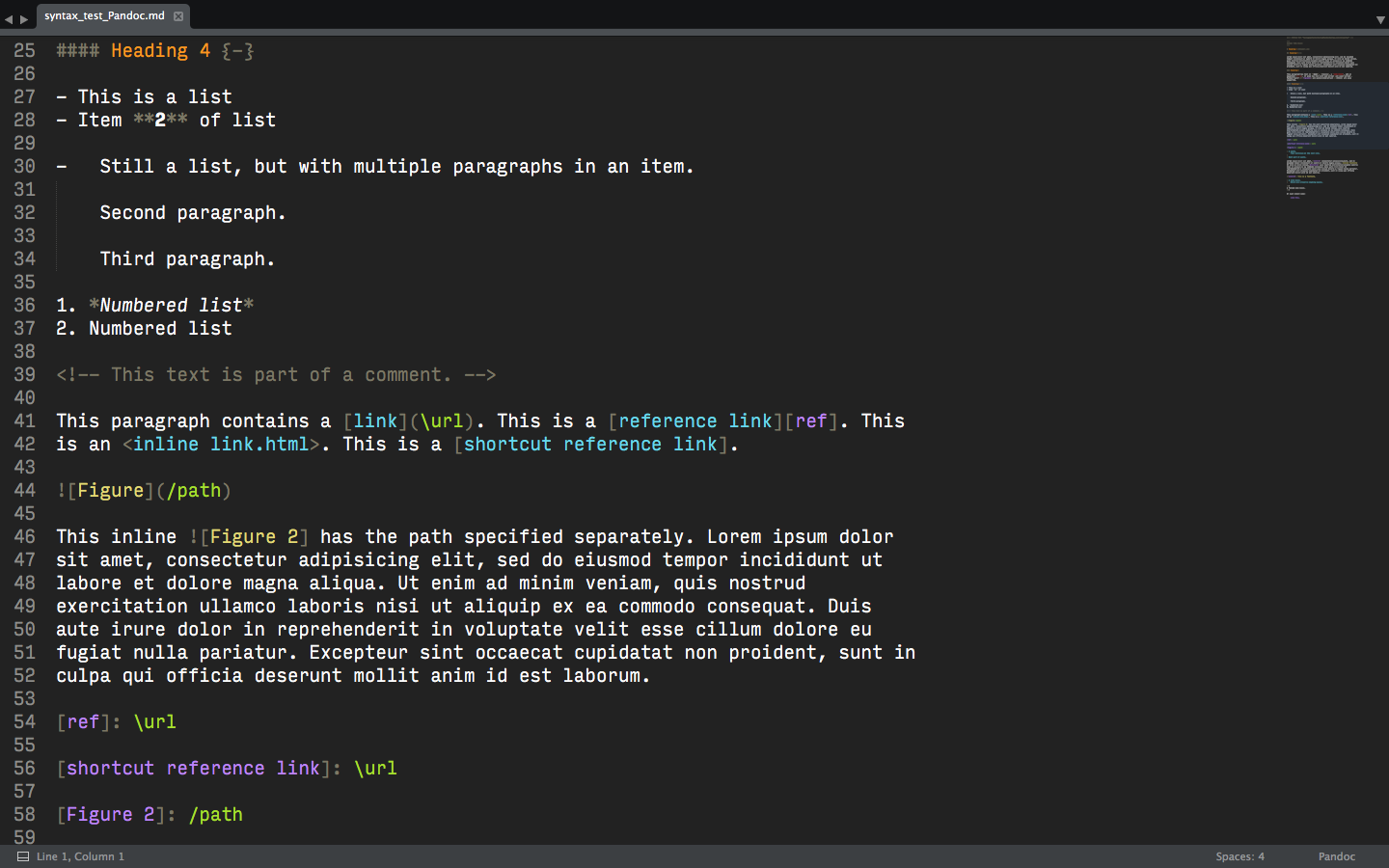Click the italic Numbered list text

pos(171,306)
